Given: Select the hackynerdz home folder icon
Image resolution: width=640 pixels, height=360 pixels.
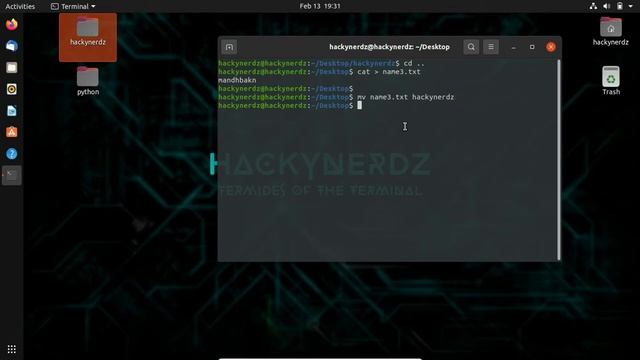Looking at the screenshot, I should click(611, 32).
